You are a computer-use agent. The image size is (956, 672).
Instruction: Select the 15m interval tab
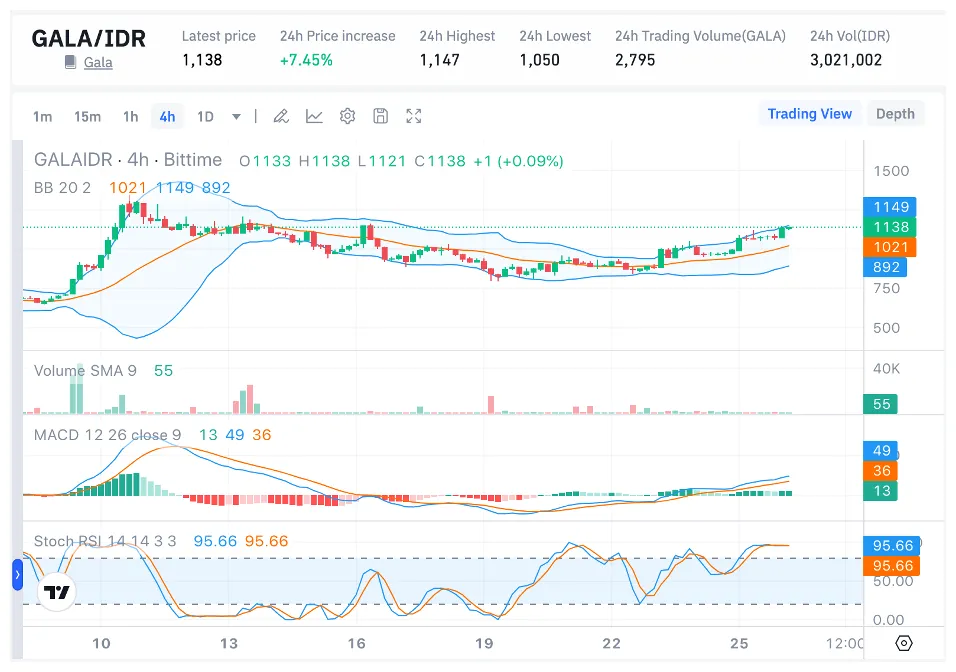(88, 116)
